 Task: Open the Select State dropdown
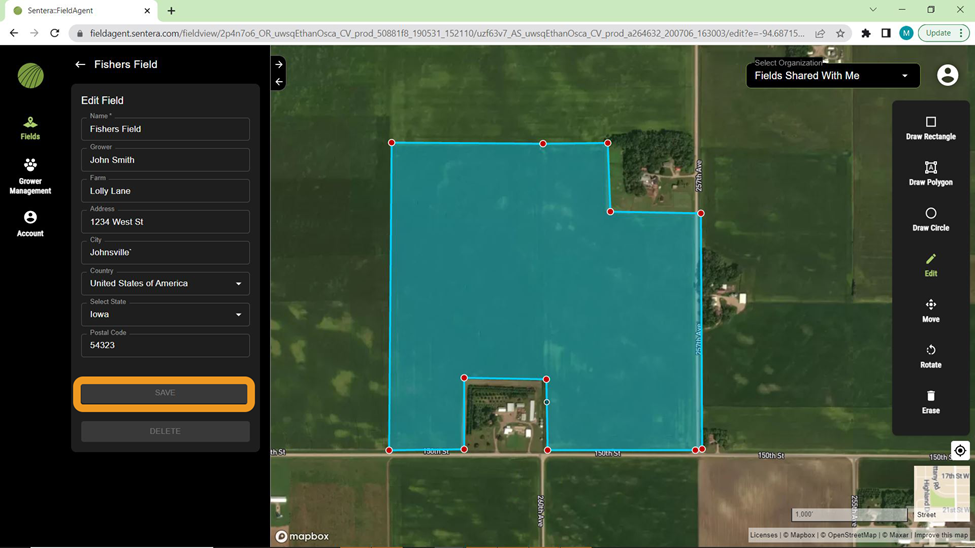(165, 315)
